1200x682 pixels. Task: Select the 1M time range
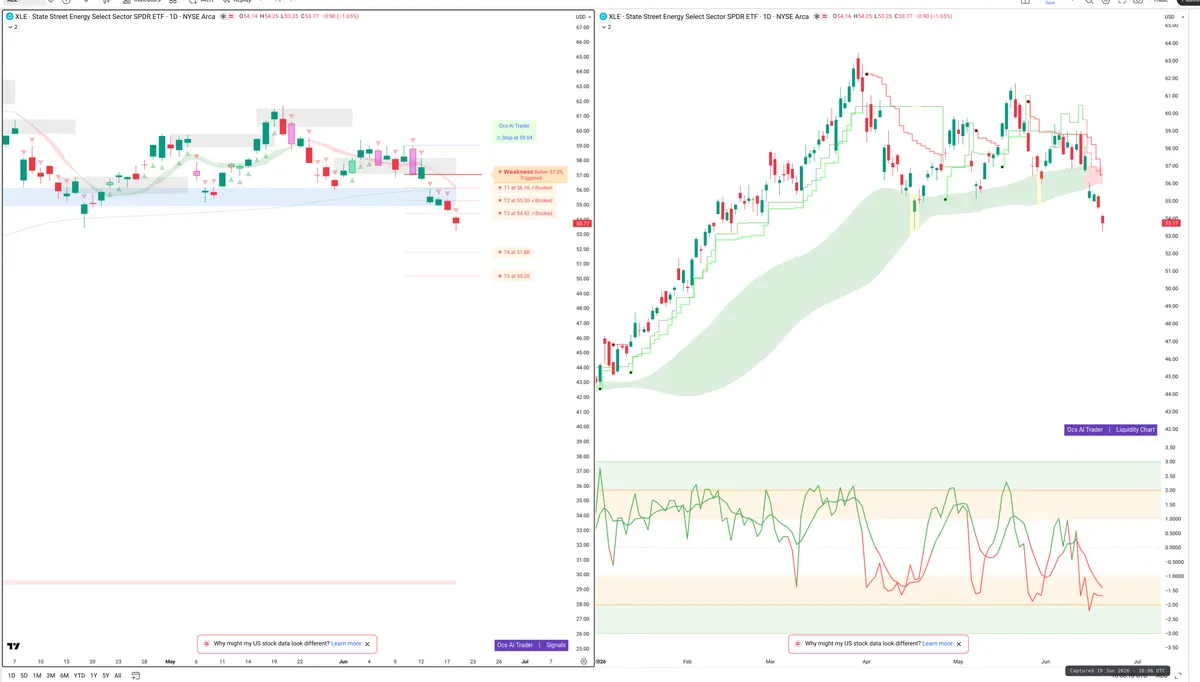[x=37, y=676]
